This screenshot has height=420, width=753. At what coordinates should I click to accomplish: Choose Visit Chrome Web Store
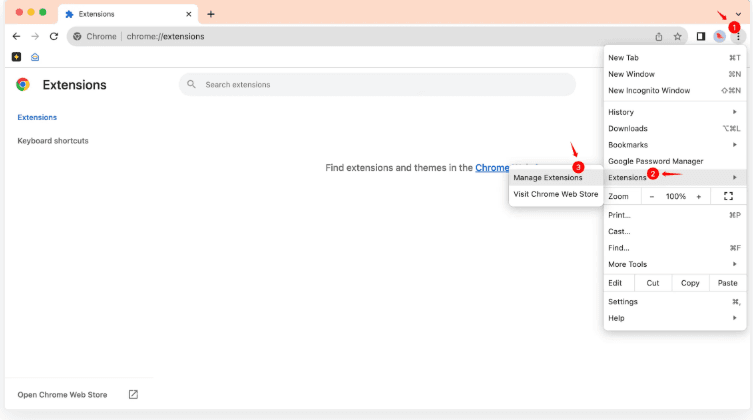(556, 194)
